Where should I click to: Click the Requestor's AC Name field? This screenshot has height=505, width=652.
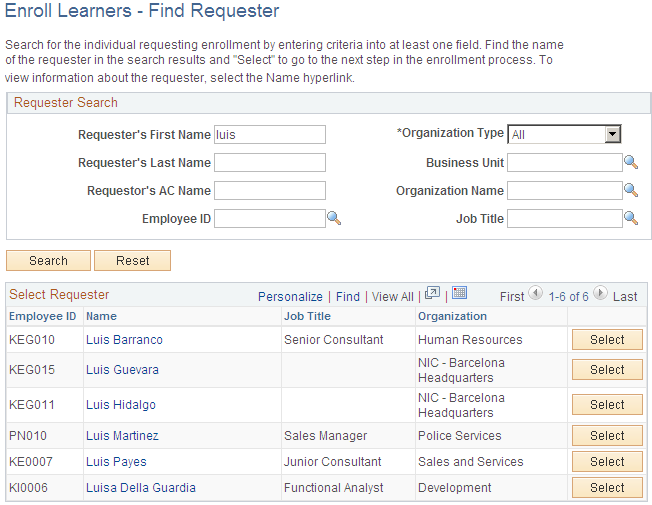(x=270, y=191)
